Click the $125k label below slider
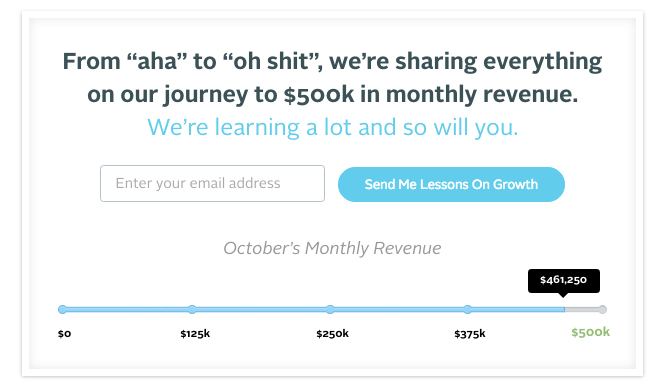This screenshot has width=662, height=391. pyautogui.click(x=195, y=334)
